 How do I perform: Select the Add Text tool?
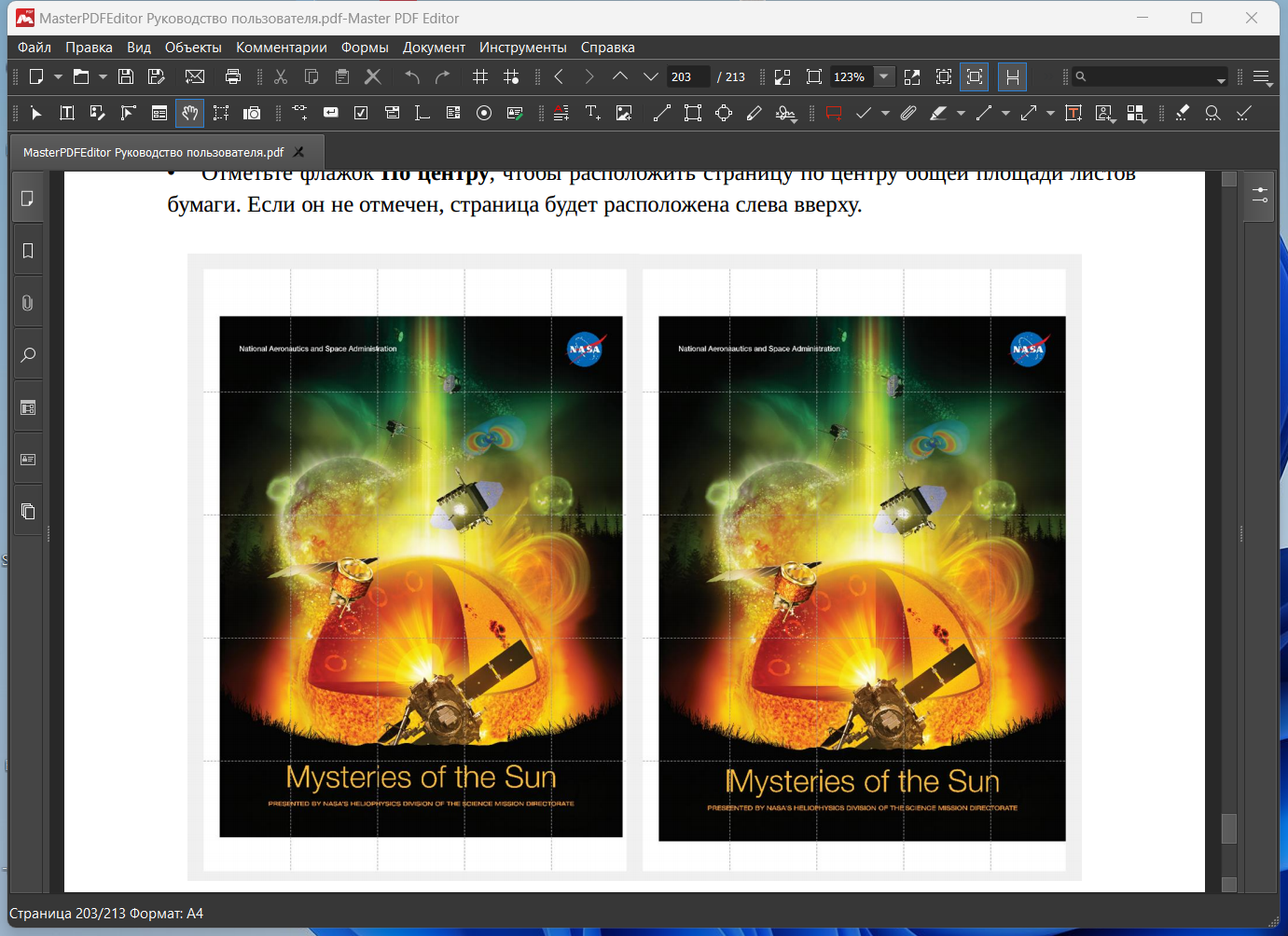tap(593, 113)
